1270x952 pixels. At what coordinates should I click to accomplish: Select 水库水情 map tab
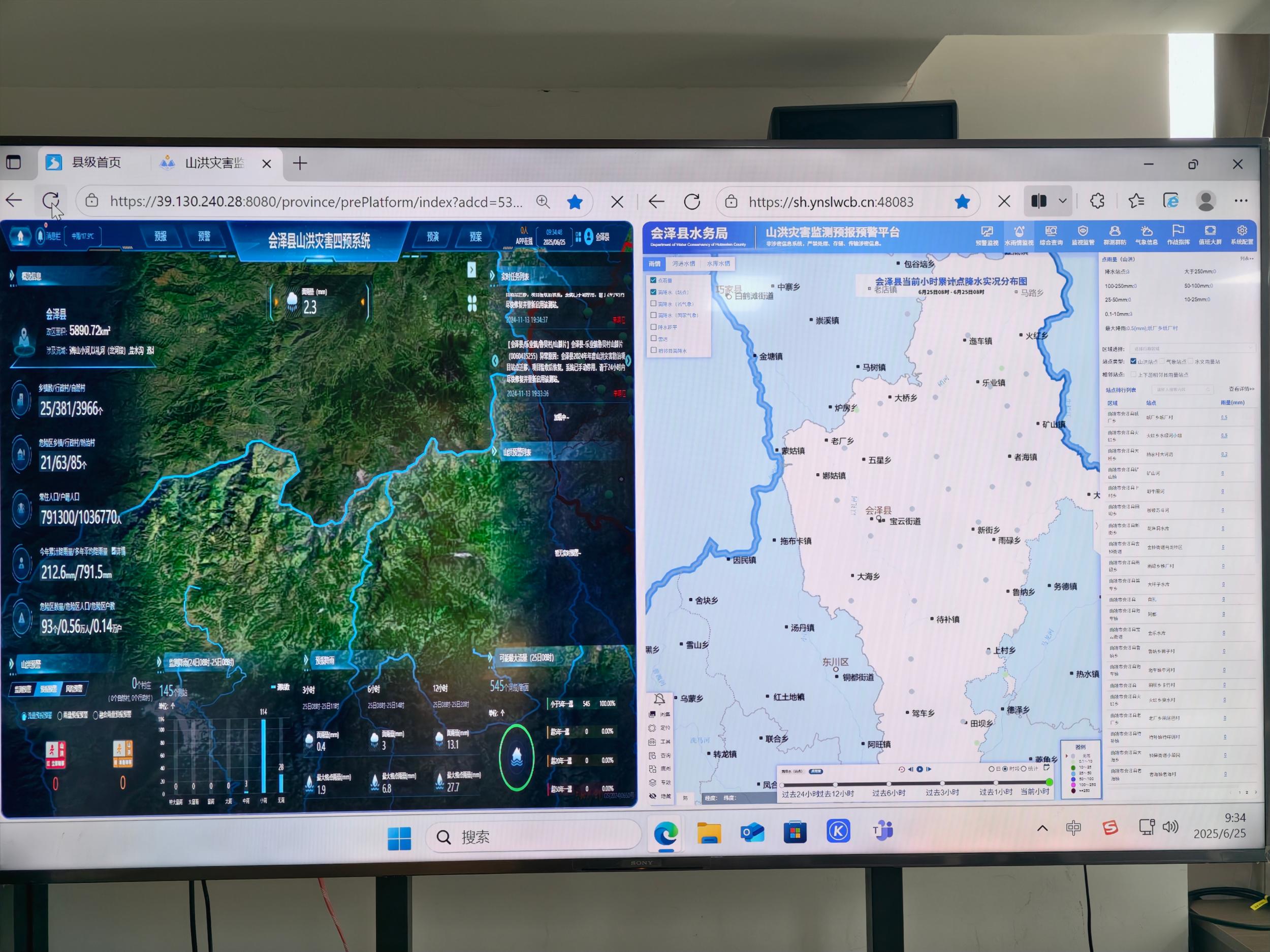pos(718,264)
